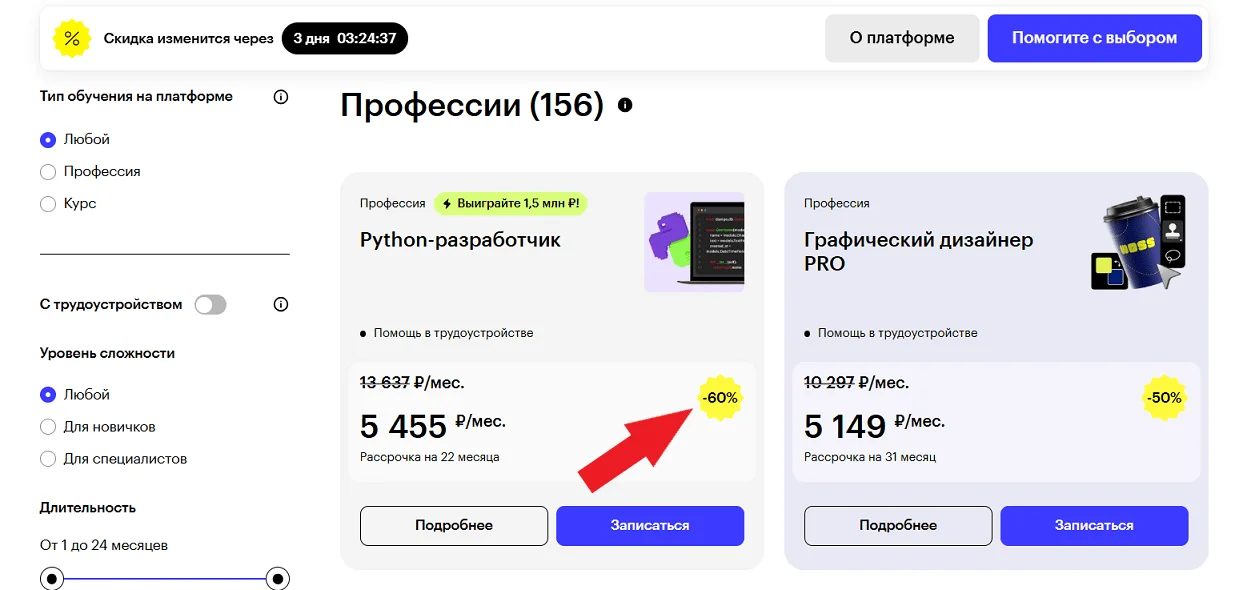Open info icon for Тип обучения на платформе
Viewport: 1243px width, 590px height.
click(x=281, y=97)
